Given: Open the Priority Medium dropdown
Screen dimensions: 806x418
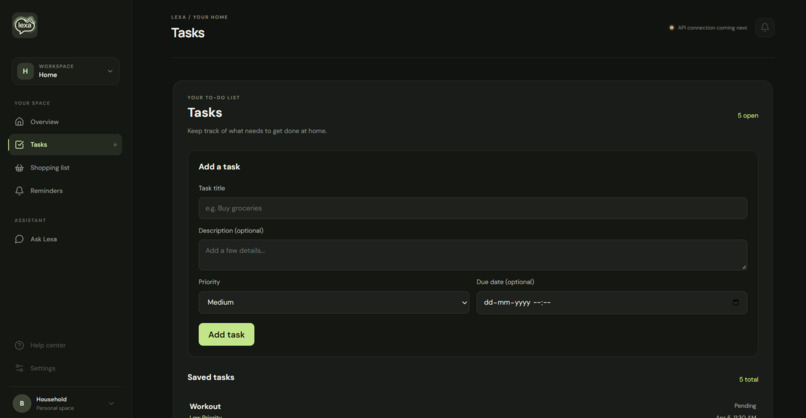Looking at the screenshot, I should click(x=334, y=302).
